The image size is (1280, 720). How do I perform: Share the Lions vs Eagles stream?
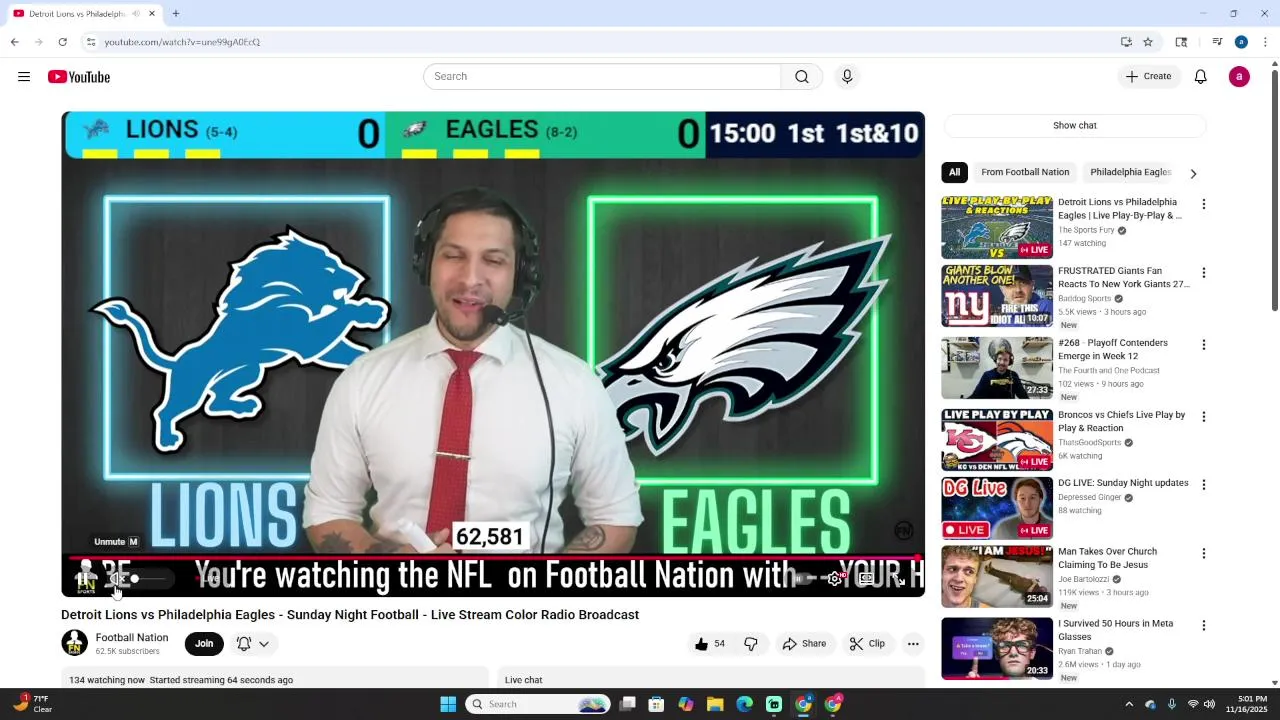(x=804, y=644)
